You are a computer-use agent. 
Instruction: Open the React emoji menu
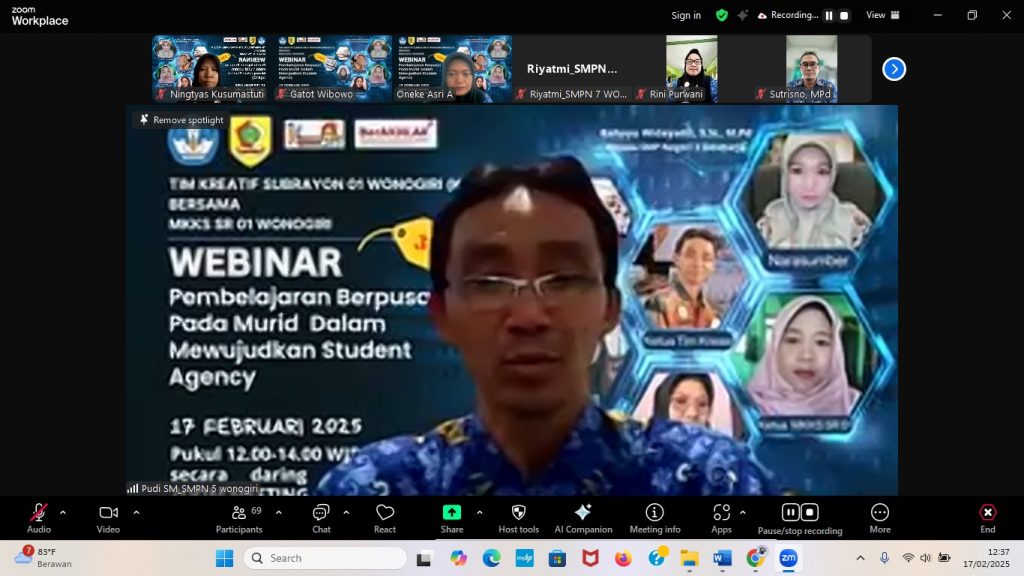pos(385,517)
